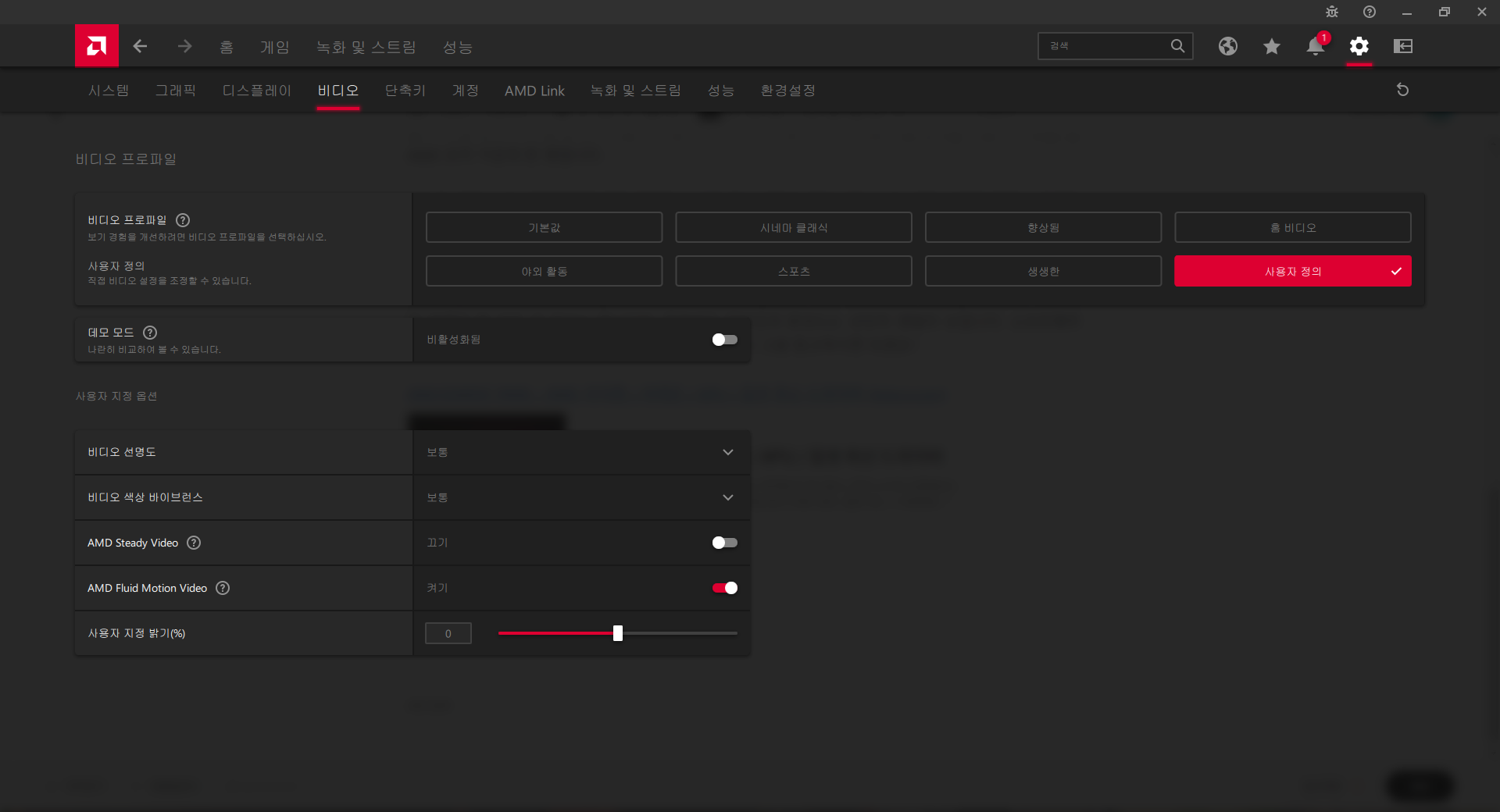This screenshot has height=812, width=1500.
Task: Select the 시네마 클래식 profile
Action: tap(794, 227)
